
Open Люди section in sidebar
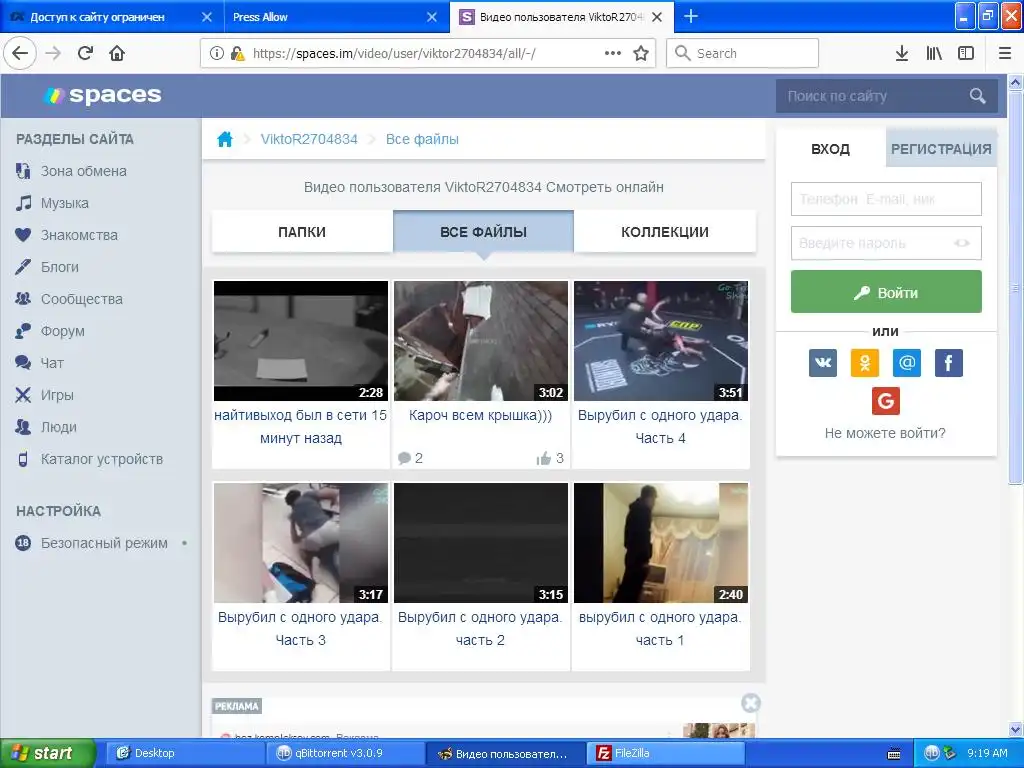click(x=46, y=427)
